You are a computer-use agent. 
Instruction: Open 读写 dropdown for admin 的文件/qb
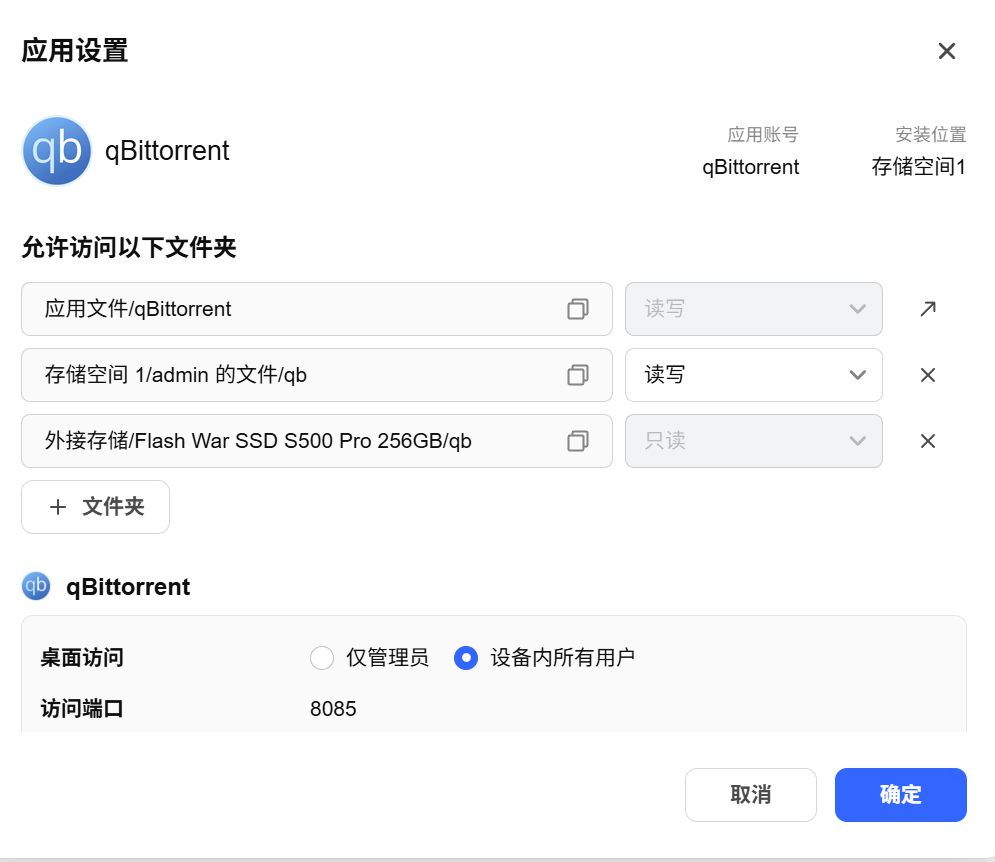(753, 375)
